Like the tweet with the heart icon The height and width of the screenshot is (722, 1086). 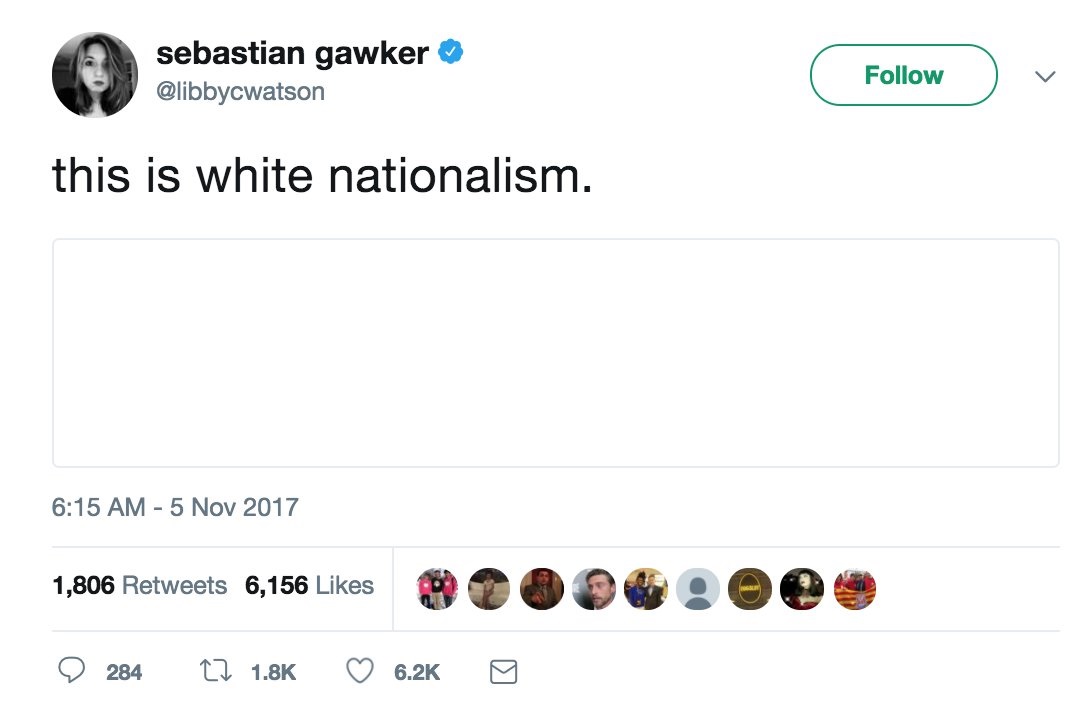(359, 671)
